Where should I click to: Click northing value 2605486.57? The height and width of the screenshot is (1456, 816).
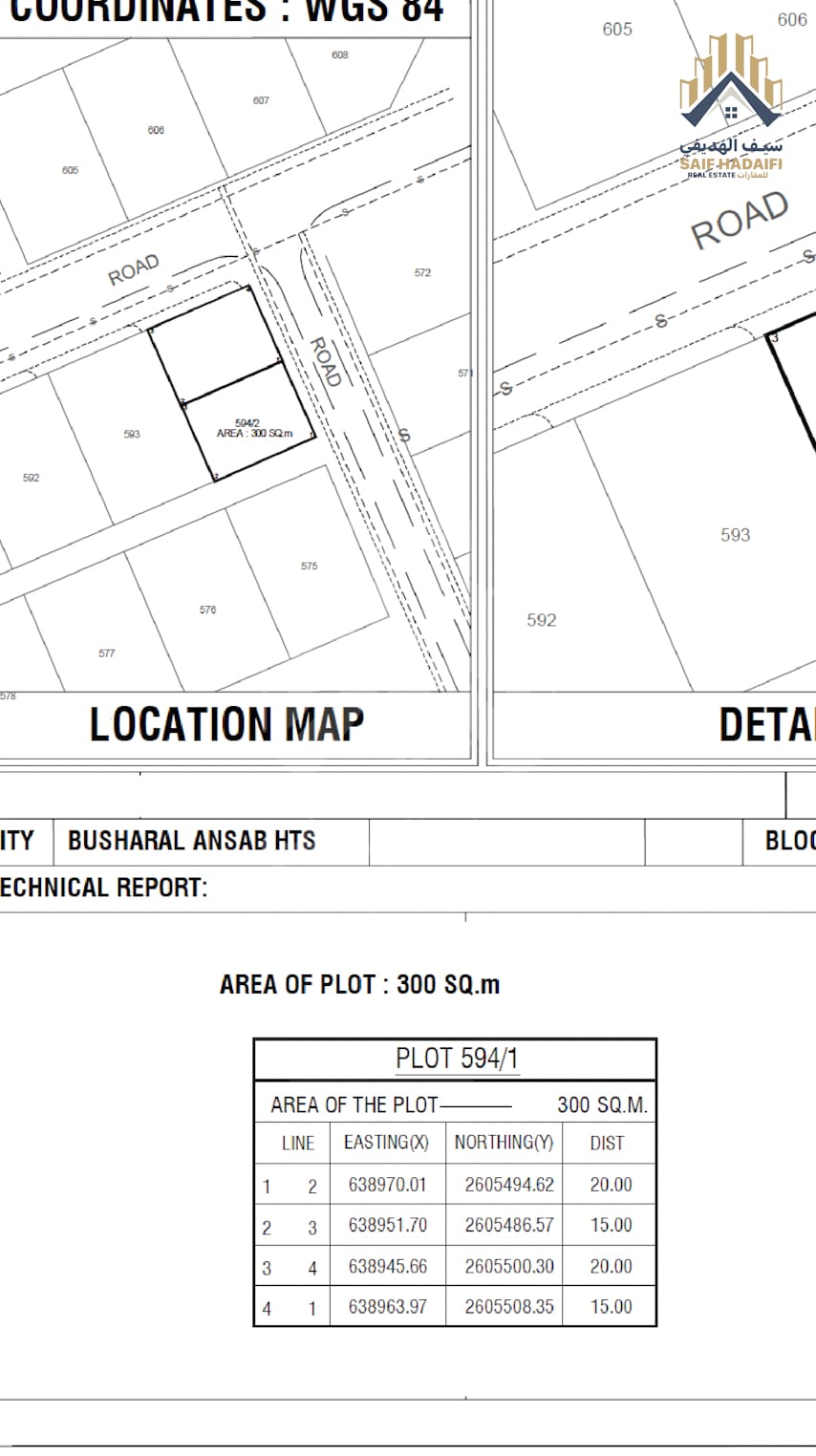(509, 1225)
